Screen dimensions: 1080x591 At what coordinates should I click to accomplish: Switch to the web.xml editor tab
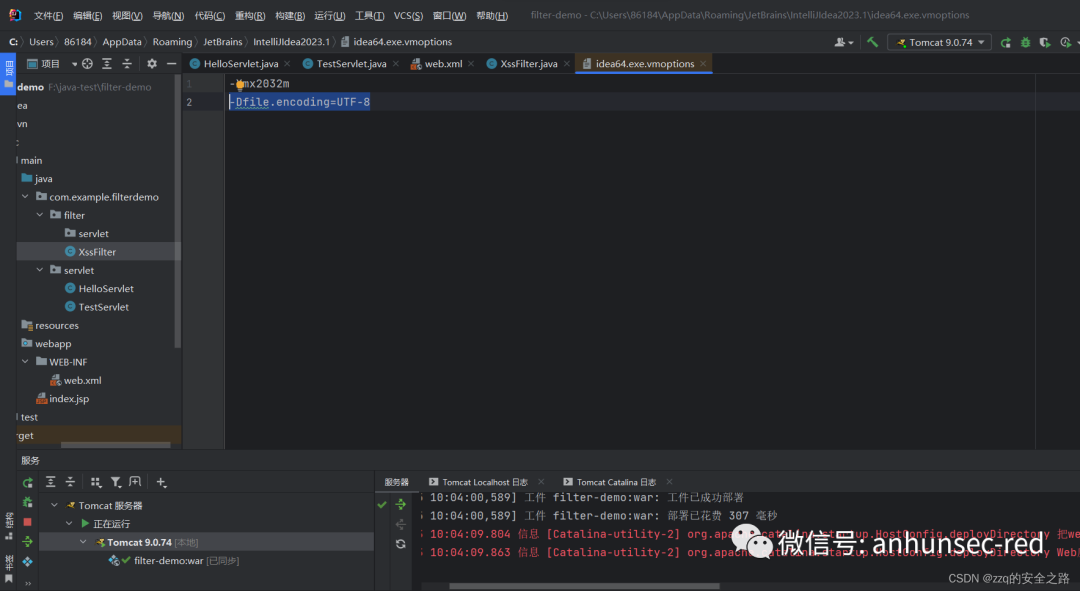(x=443, y=63)
